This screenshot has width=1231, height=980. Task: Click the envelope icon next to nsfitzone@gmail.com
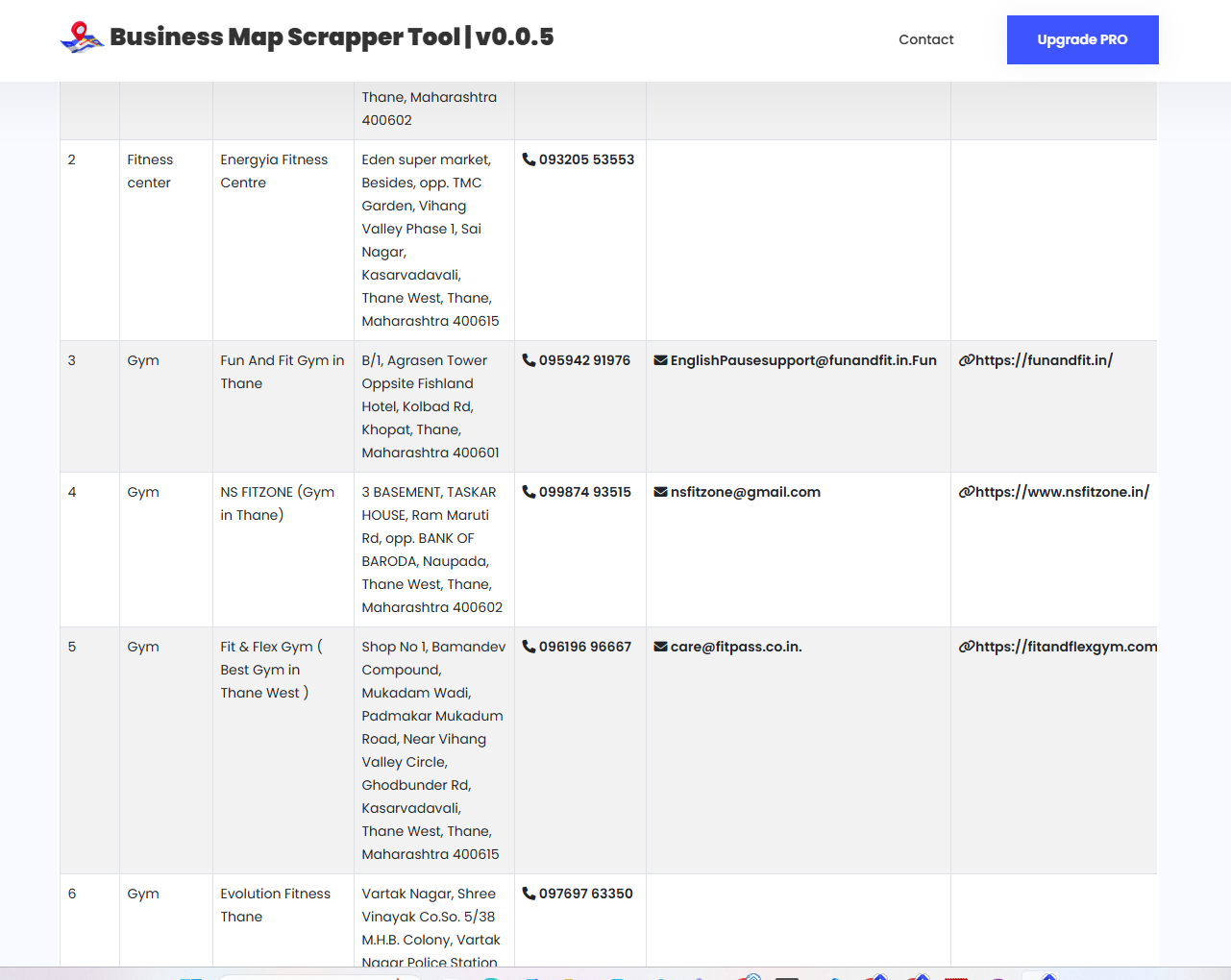[x=659, y=492]
